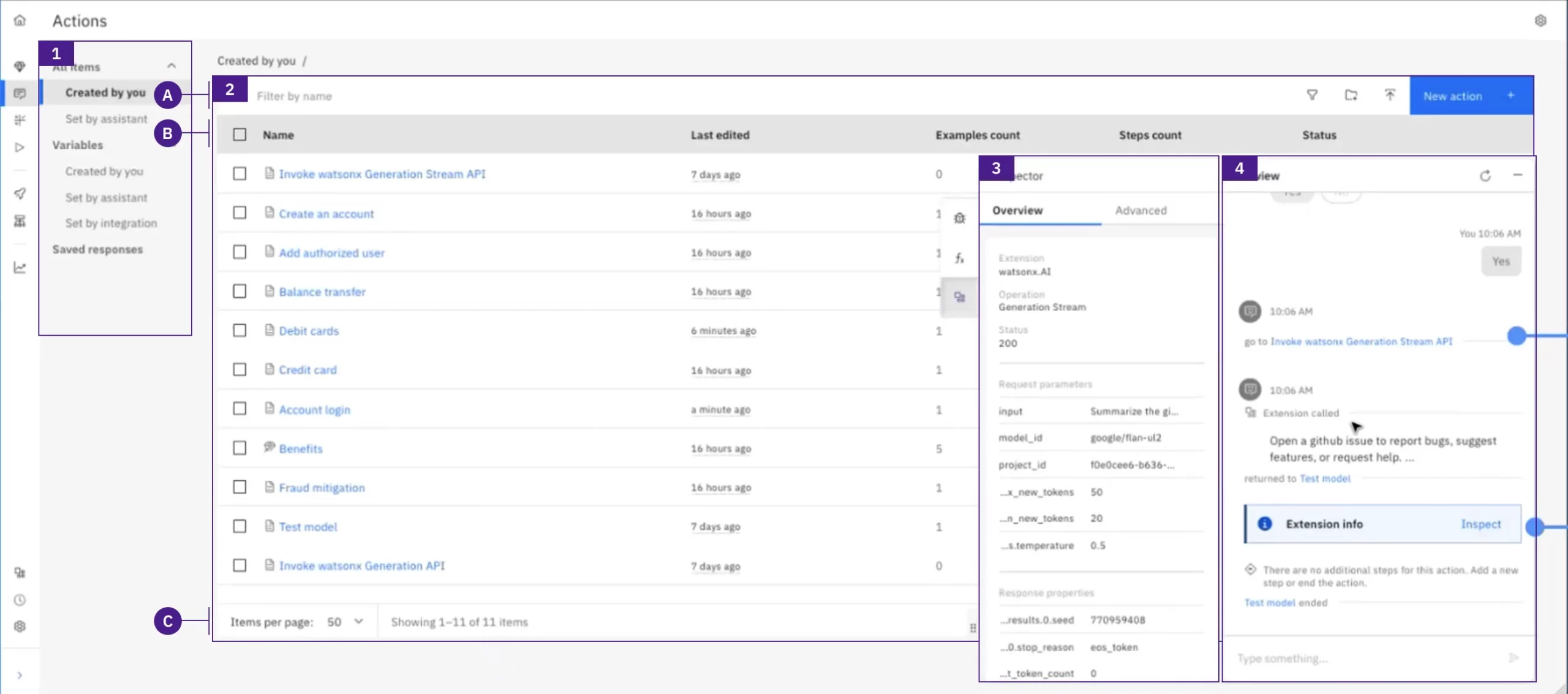The image size is (1568, 694).
Task: Click the send arrow in the chat input
Action: tap(1513, 658)
